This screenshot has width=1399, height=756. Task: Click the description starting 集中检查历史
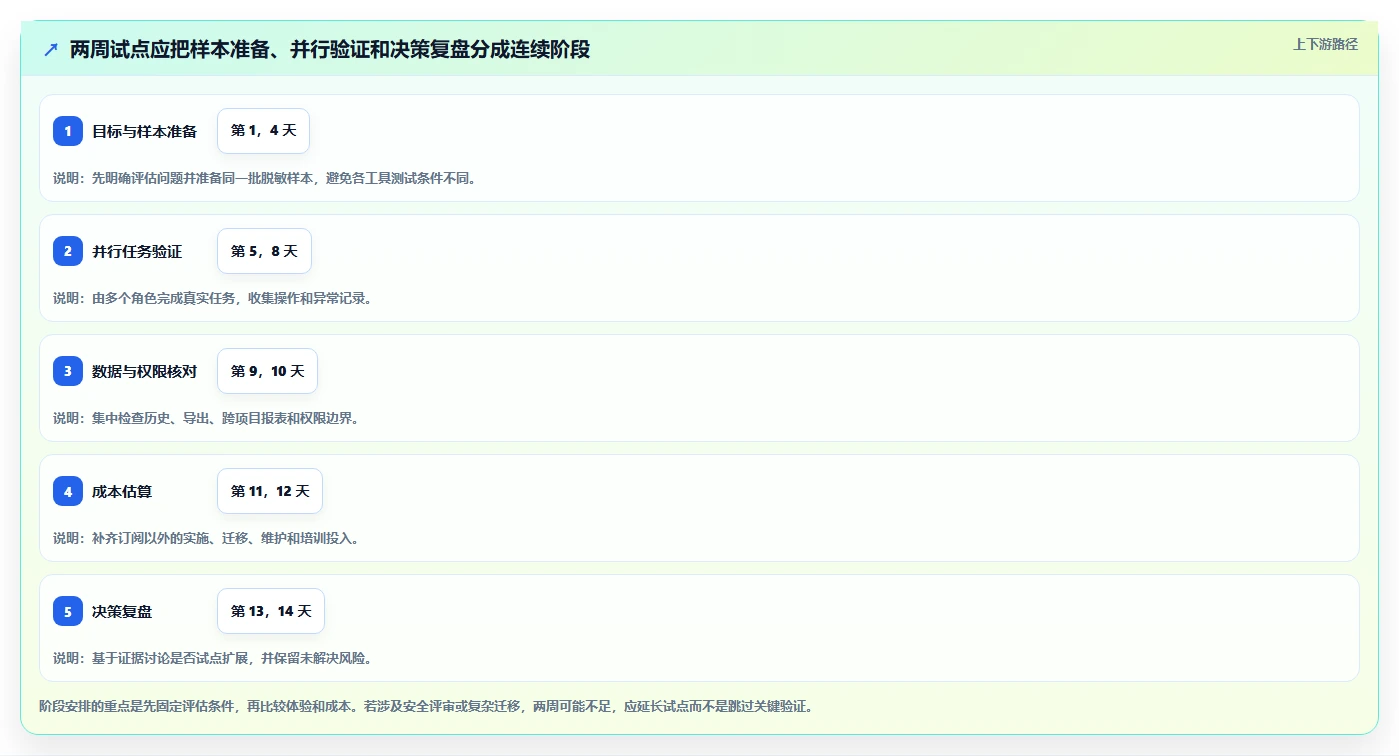coord(209,418)
